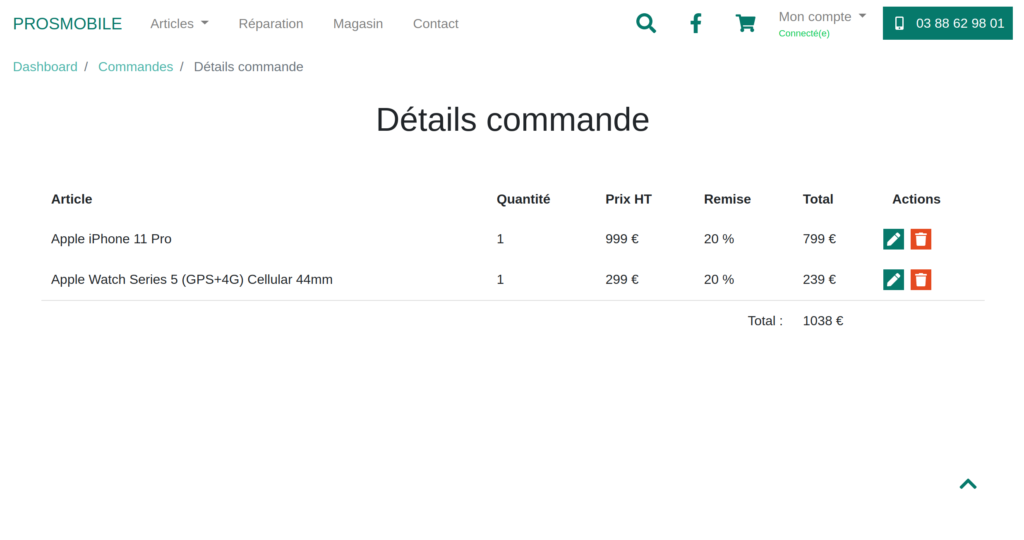Image resolution: width=1024 pixels, height=540 pixels.
Task: Open the Réparation menu item
Action: [271, 23]
